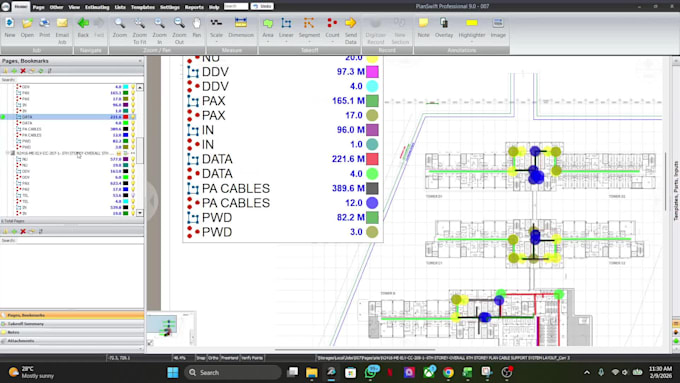Viewport: 680px width, 383px height.
Task: Switch to Notes panel
Action: point(72,332)
